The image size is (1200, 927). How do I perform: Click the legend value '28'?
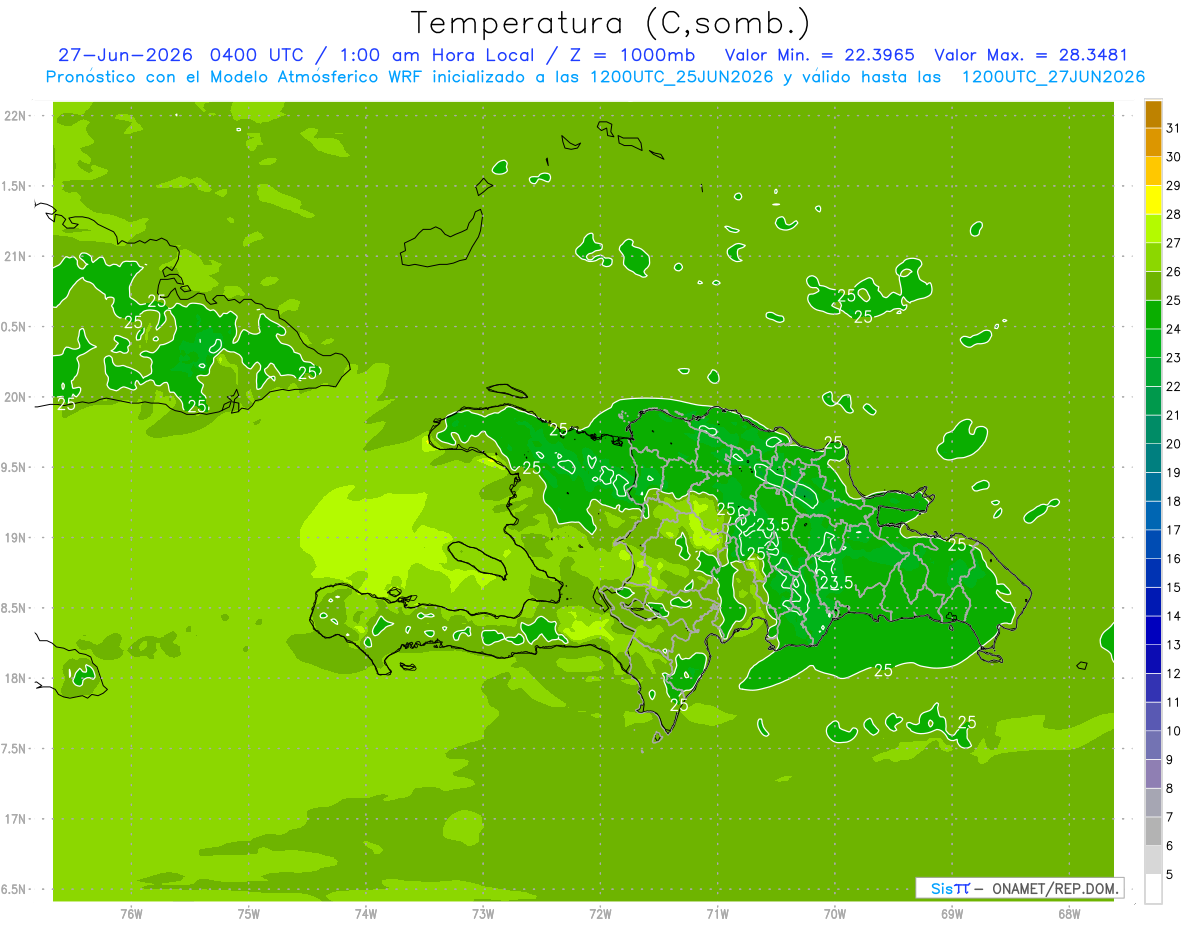1173,214
